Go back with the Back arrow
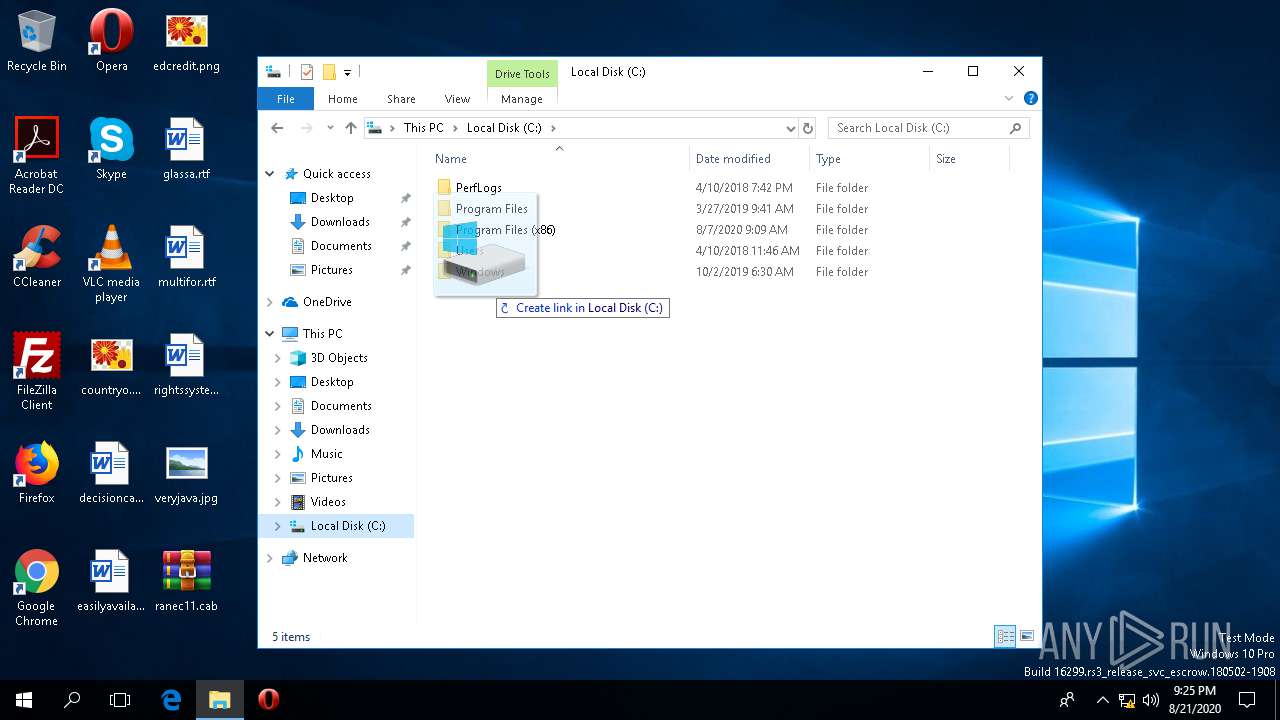1280x720 pixels. [x=278, y=128]
